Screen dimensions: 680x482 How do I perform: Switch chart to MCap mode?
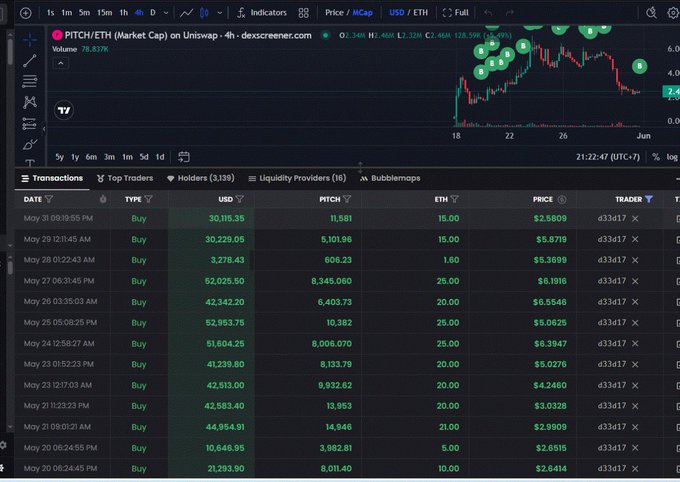pos(363,13)
